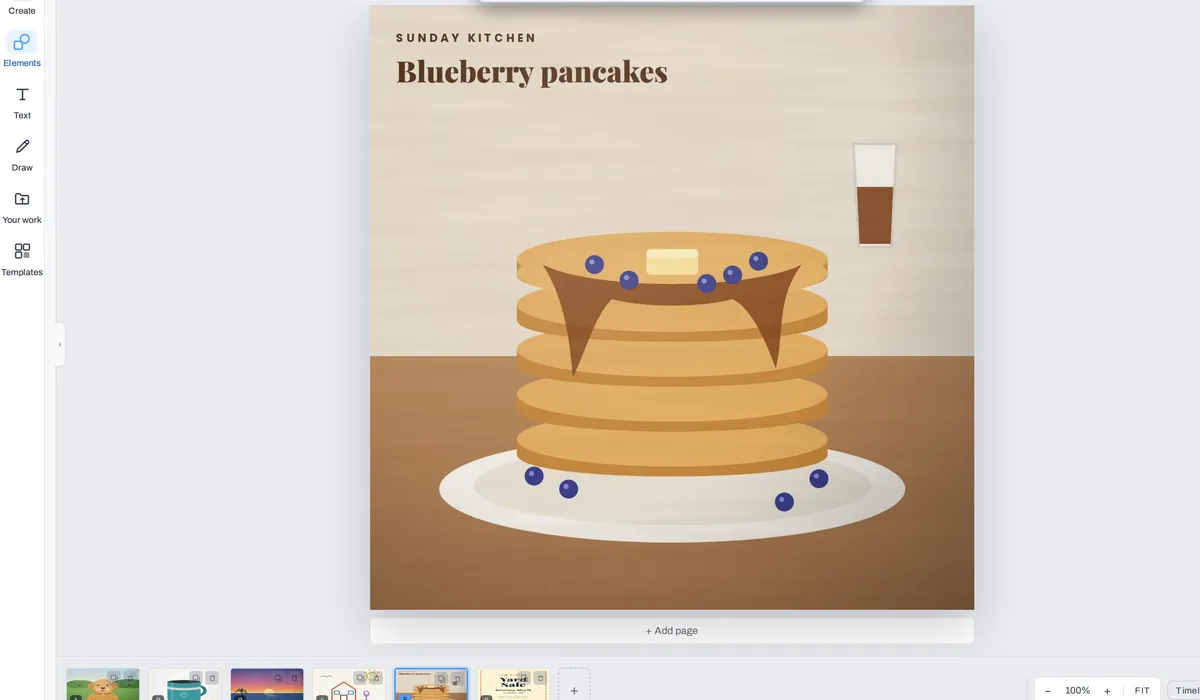Click the 100% zoom level value

(x=1077, y=691)
